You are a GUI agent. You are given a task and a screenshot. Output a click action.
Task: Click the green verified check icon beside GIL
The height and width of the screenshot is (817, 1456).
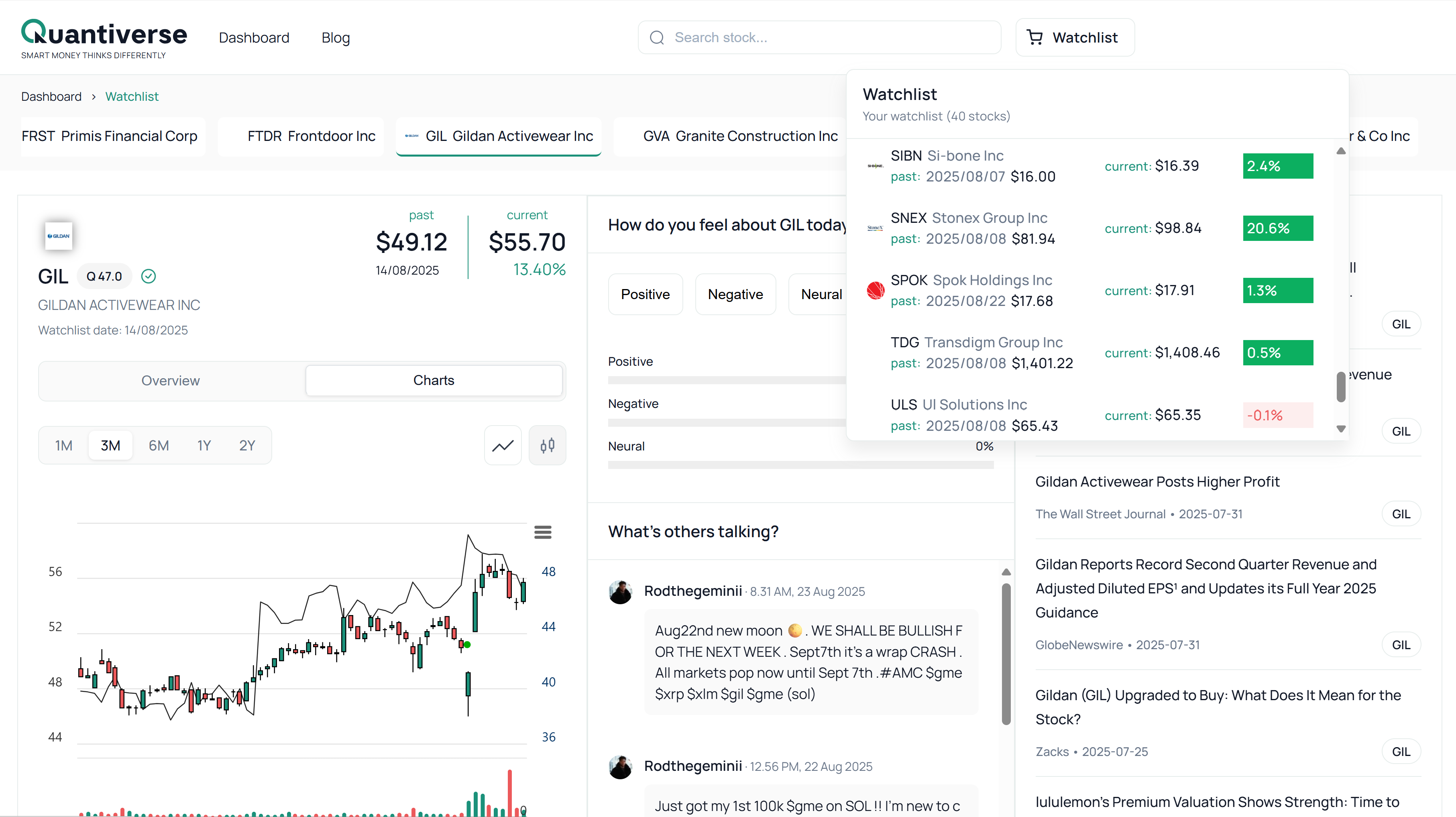pyautogui.click(x=148, y=276)
